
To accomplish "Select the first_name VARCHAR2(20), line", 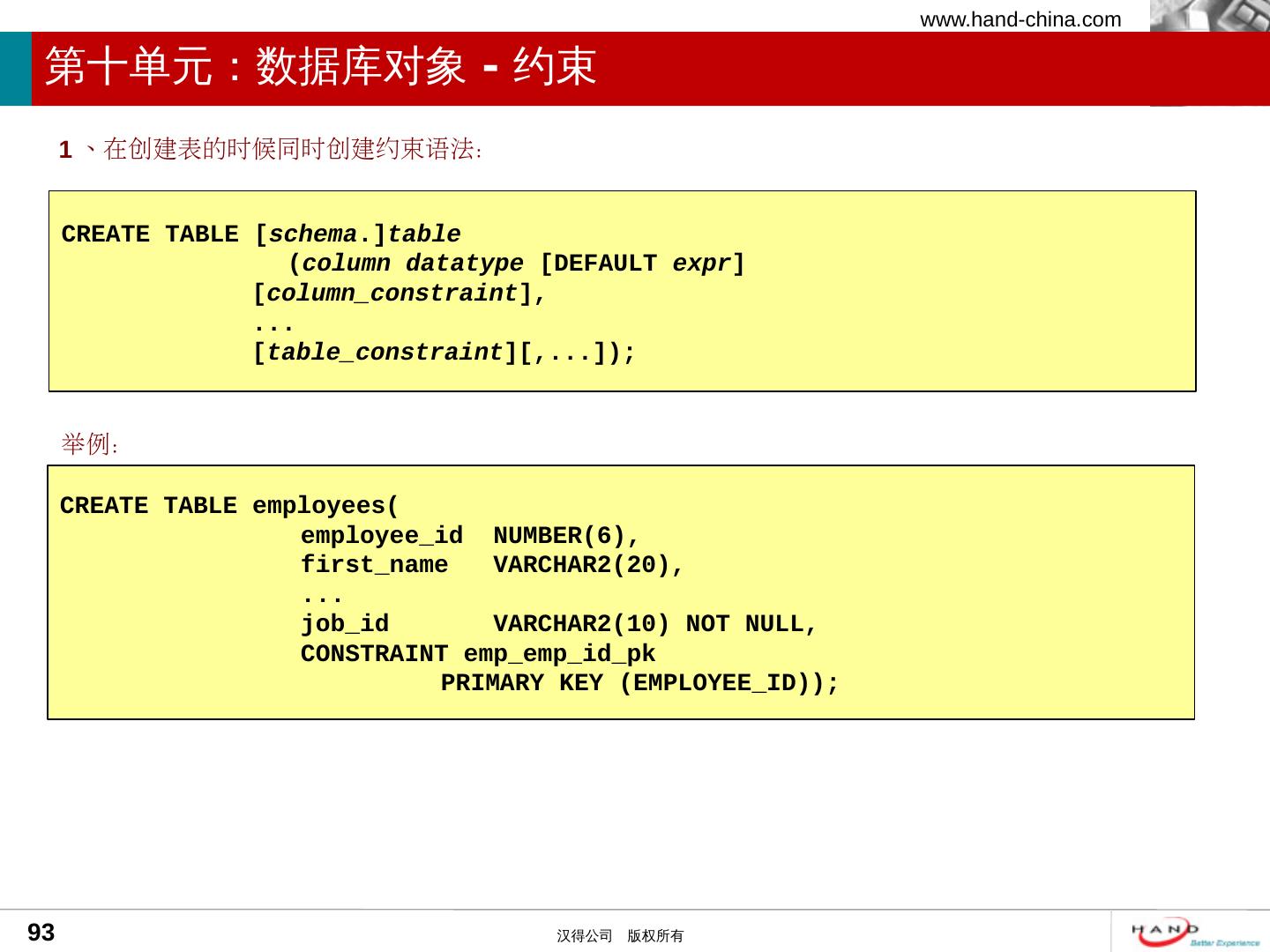I will pyautogui.click(x=492, y=565).
